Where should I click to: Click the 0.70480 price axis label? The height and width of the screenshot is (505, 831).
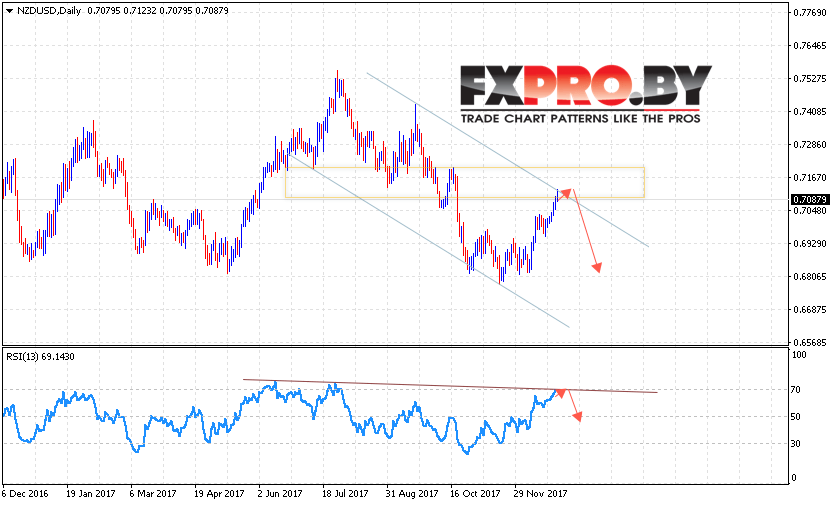point(810,211)
